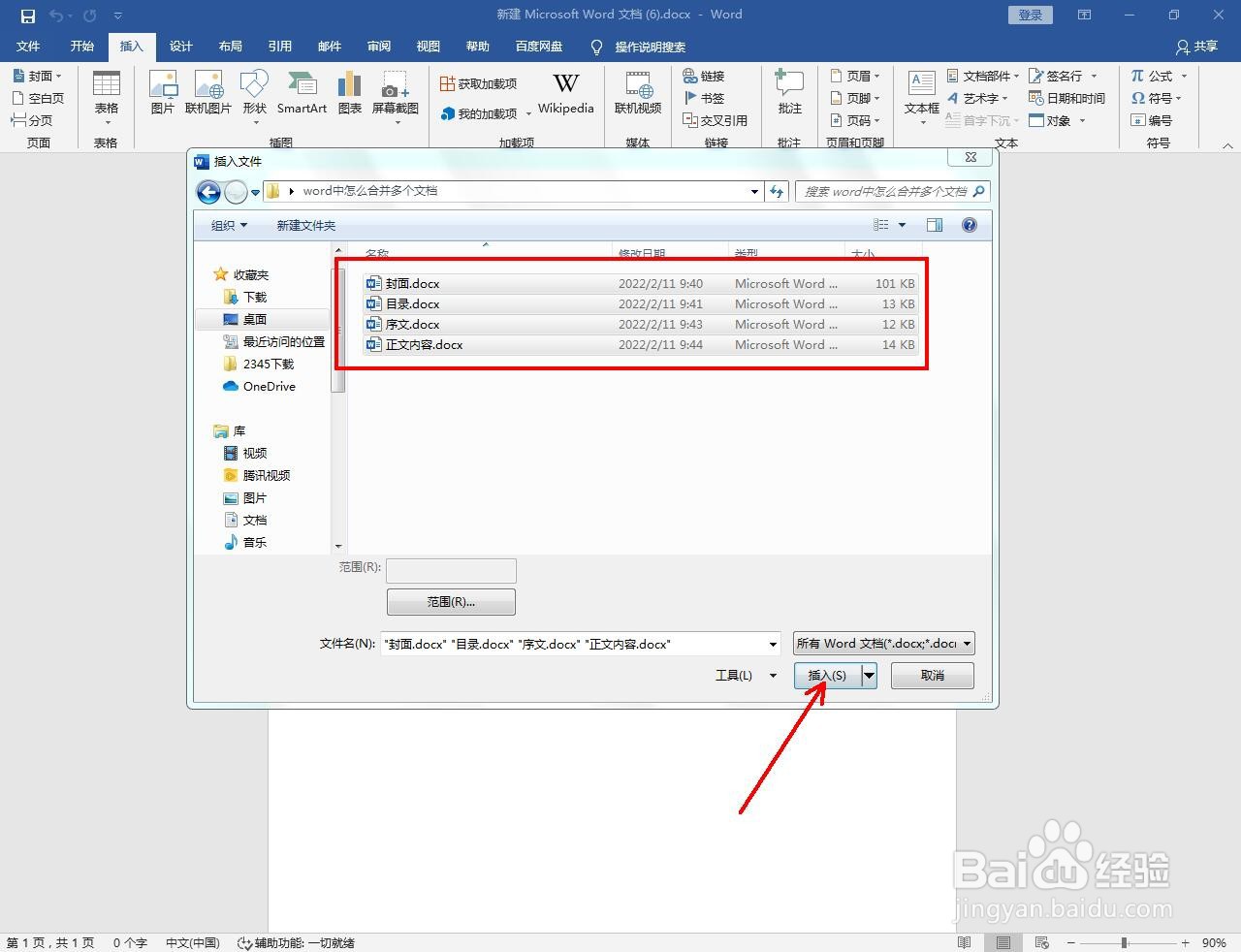Switch to the 审阅 review tab
Screen dimensions: 1241x952
coord(379,47)
